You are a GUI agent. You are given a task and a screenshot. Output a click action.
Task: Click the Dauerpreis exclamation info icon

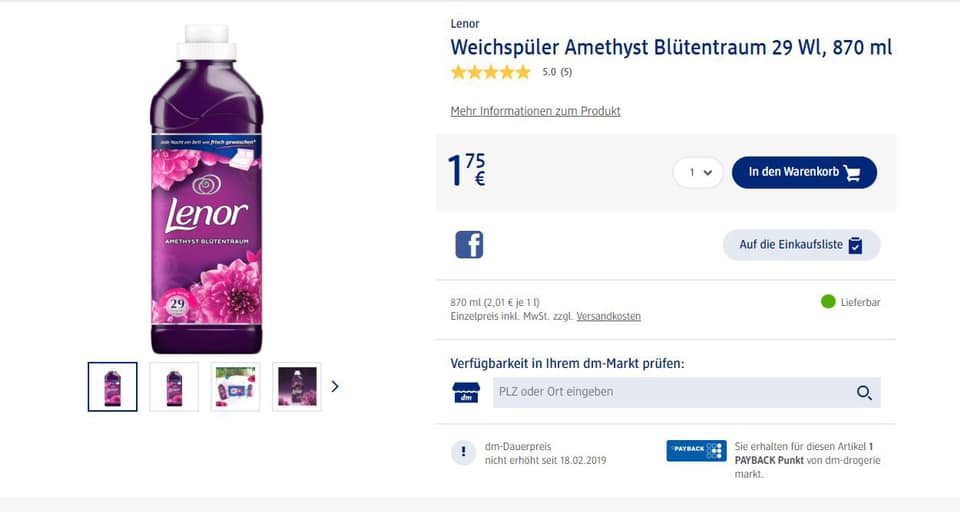click(463, 453)
